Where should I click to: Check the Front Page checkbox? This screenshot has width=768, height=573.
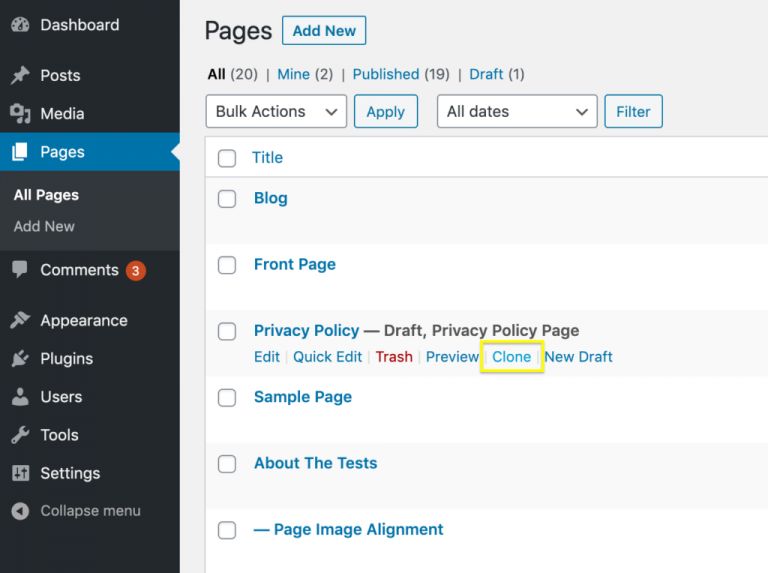coord(227,265)
